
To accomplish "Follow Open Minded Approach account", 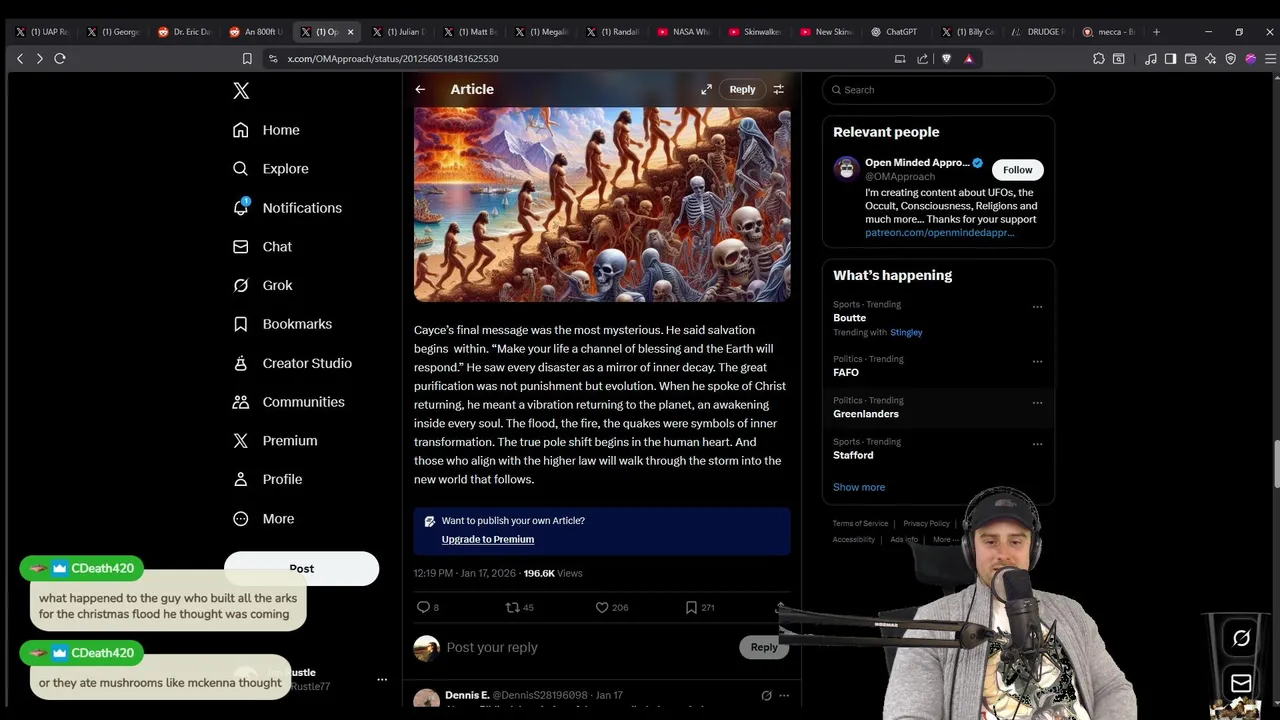I will tap(1017, 170).
